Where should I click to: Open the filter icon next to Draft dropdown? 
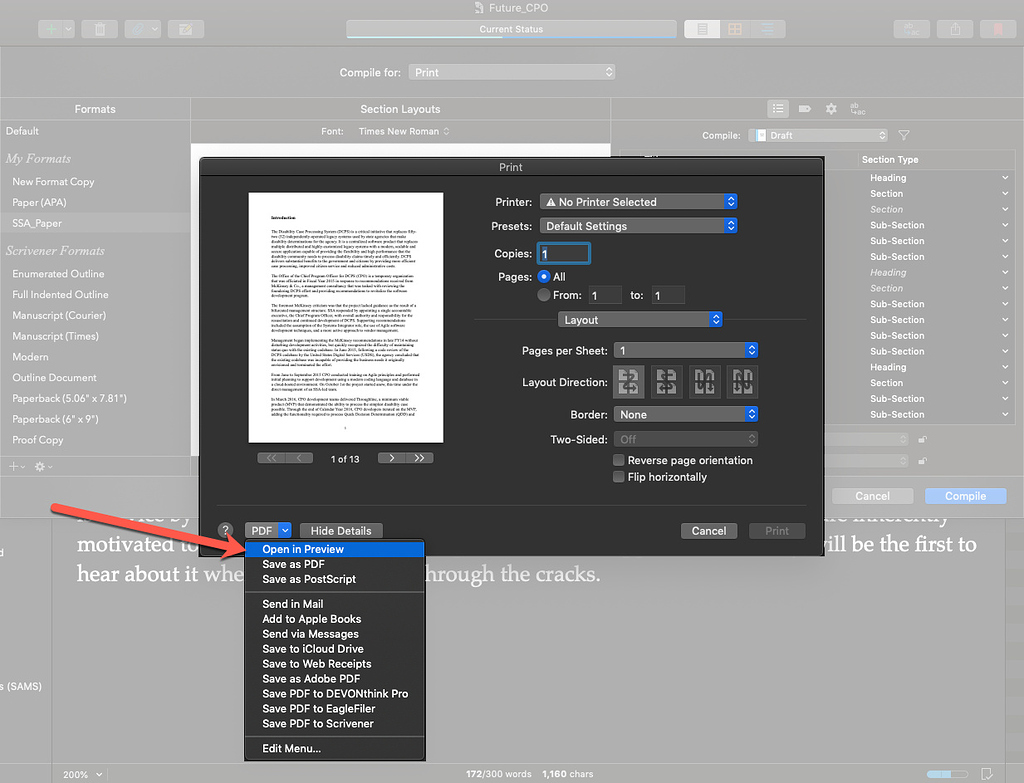(x=903, y=135)
